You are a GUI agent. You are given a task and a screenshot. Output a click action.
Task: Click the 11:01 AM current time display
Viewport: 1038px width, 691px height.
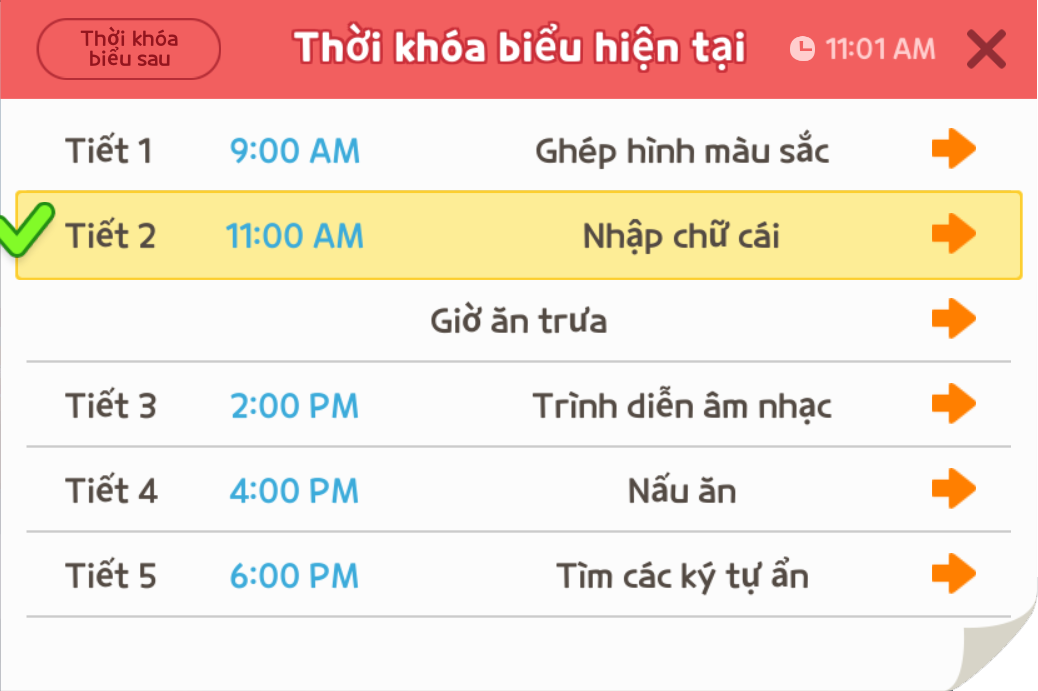880,48
